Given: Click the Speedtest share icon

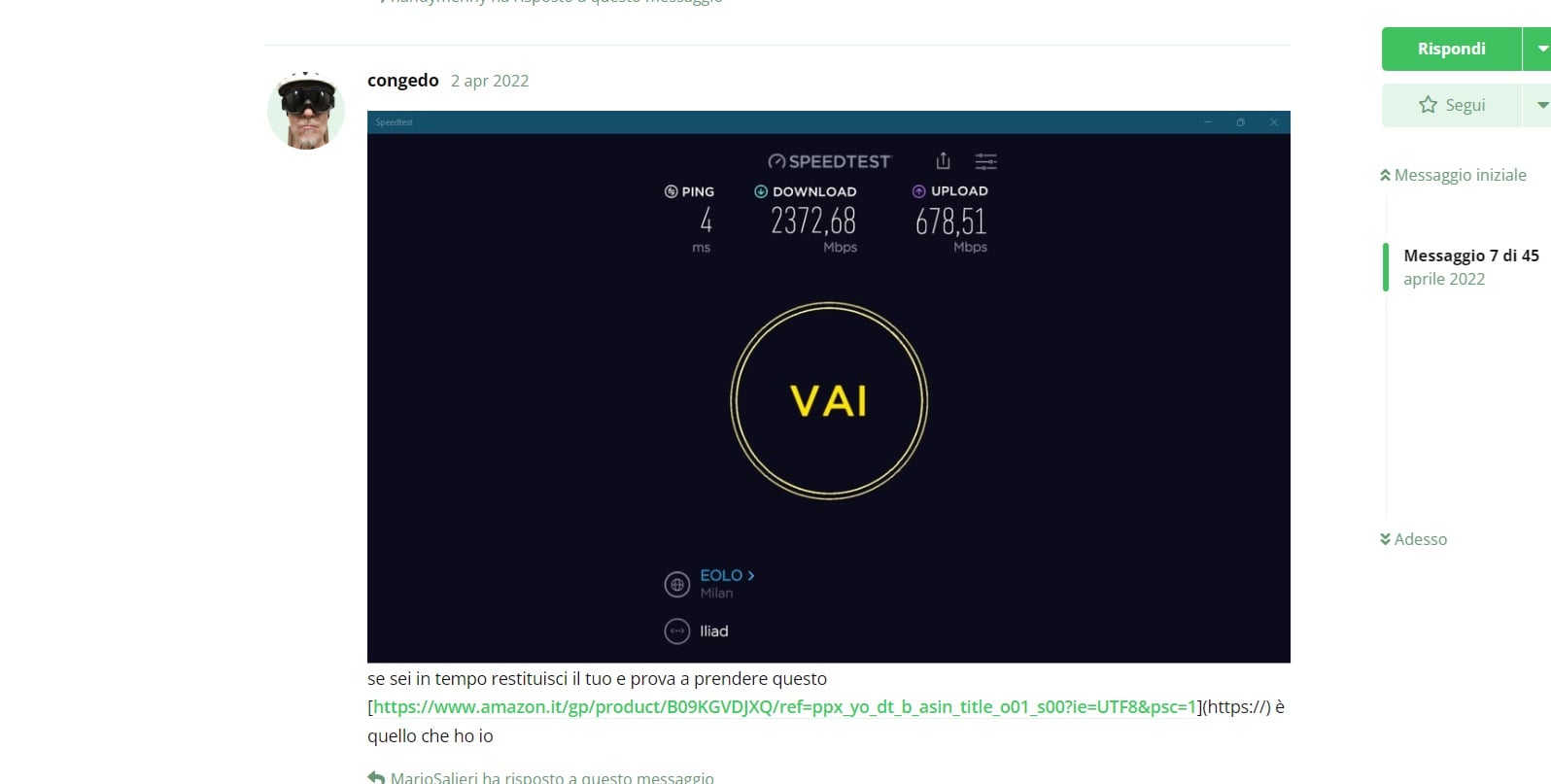Looking at the screenshot, I should (x=943, y=160).
